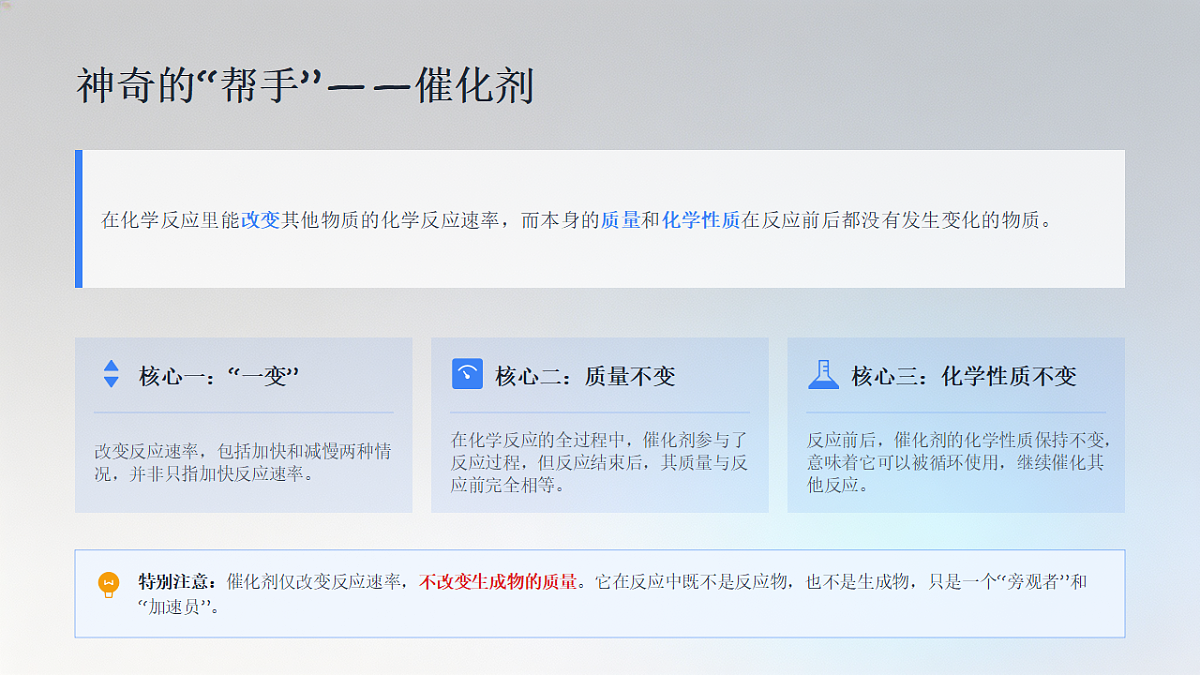Click the heading 核心一:"一变"
The image size is (1200, 675).
click(x=220, y=376)
